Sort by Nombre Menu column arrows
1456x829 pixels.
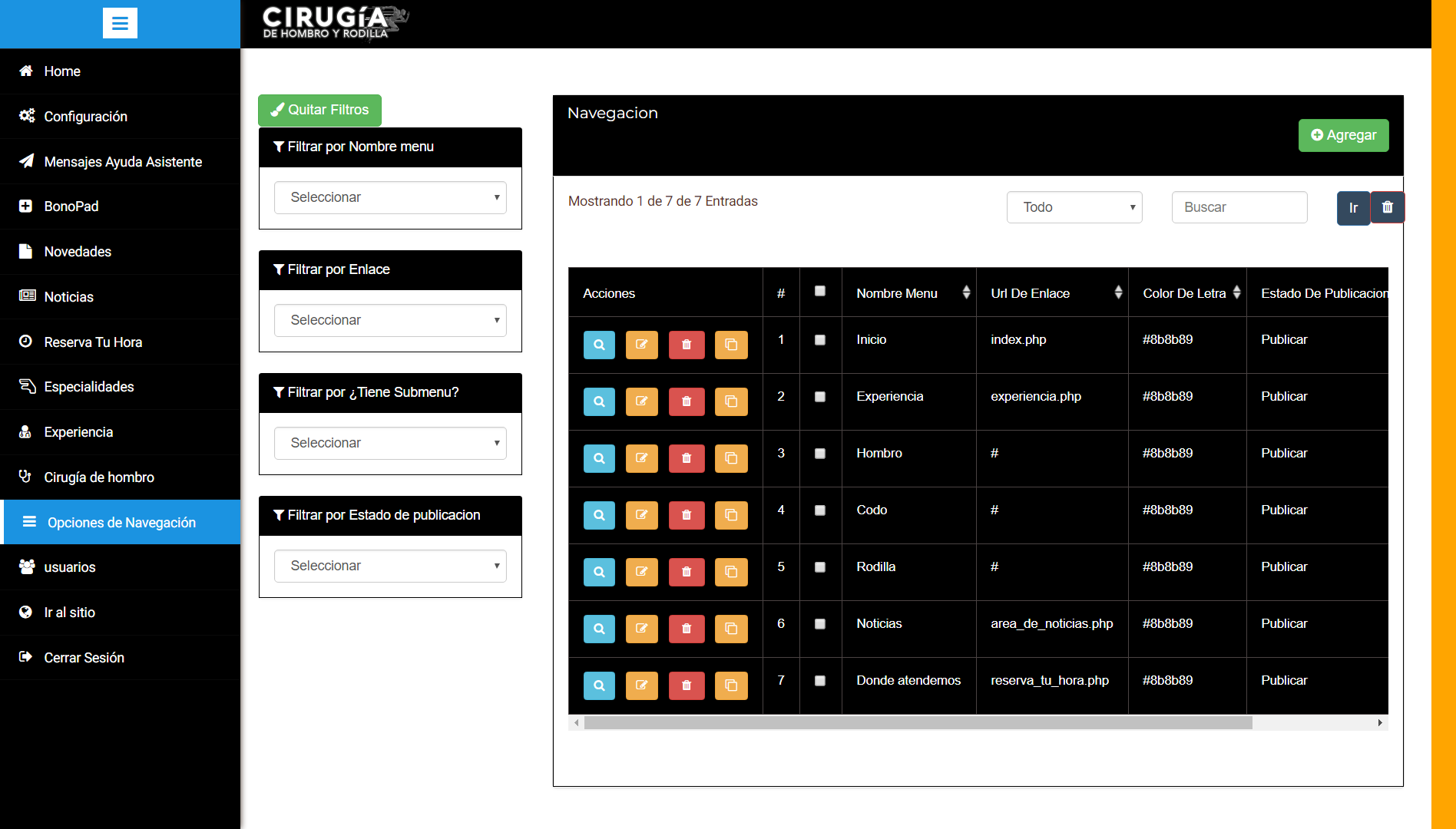coord(965,292)
